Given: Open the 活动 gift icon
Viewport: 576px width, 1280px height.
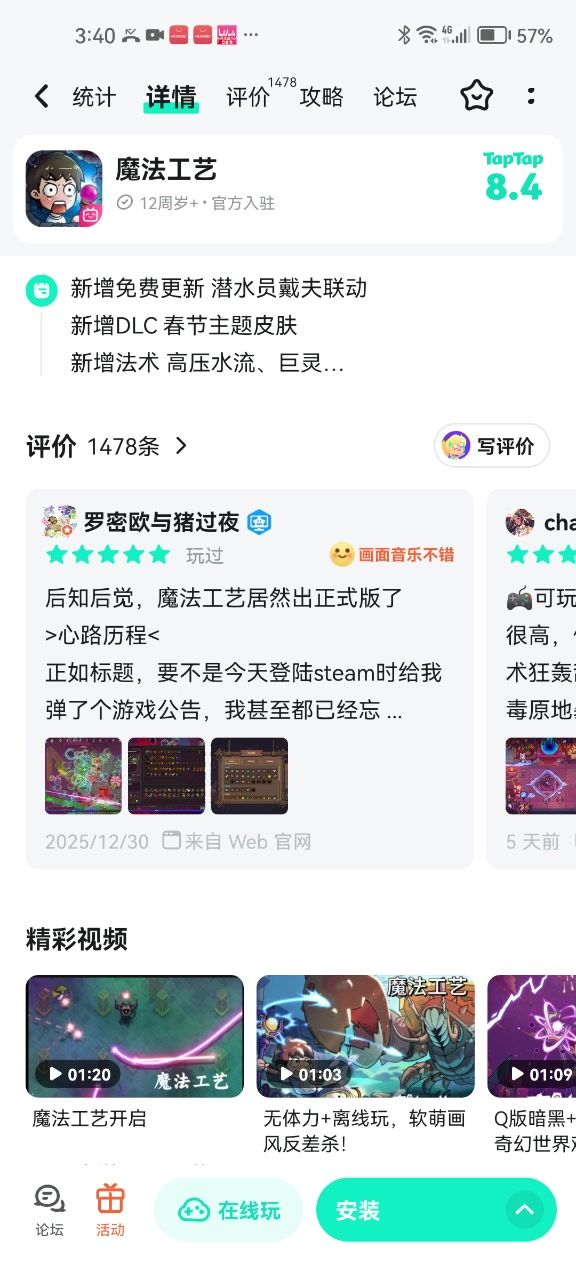Looking at the screenshot, I should (110, 1210).
